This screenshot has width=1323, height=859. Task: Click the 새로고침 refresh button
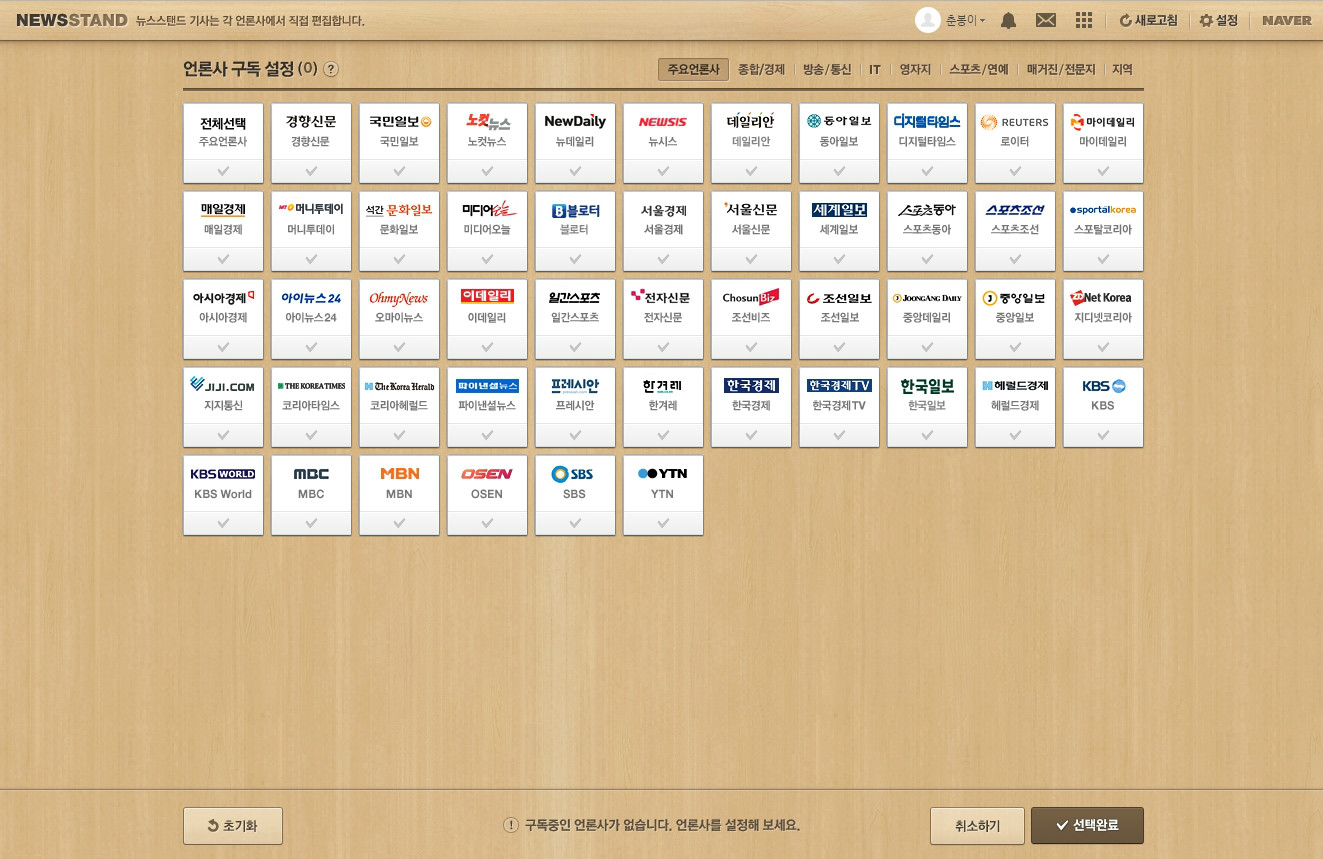tap(1148, 20)
